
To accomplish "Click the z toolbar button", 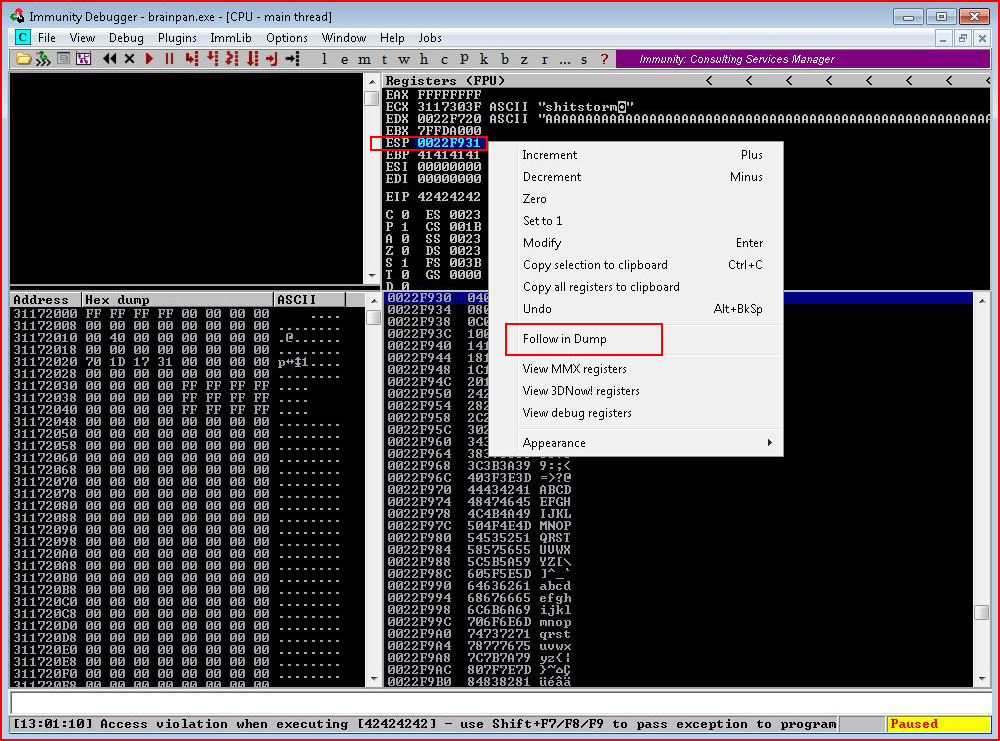I will (524, 59).
